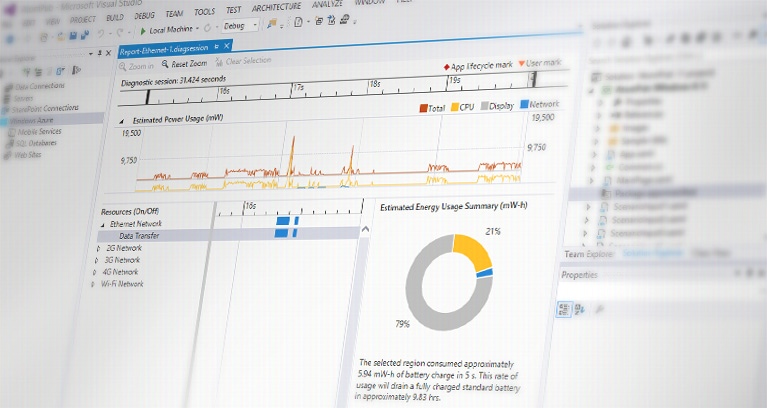Click the green Start debugging play icon

143,31
